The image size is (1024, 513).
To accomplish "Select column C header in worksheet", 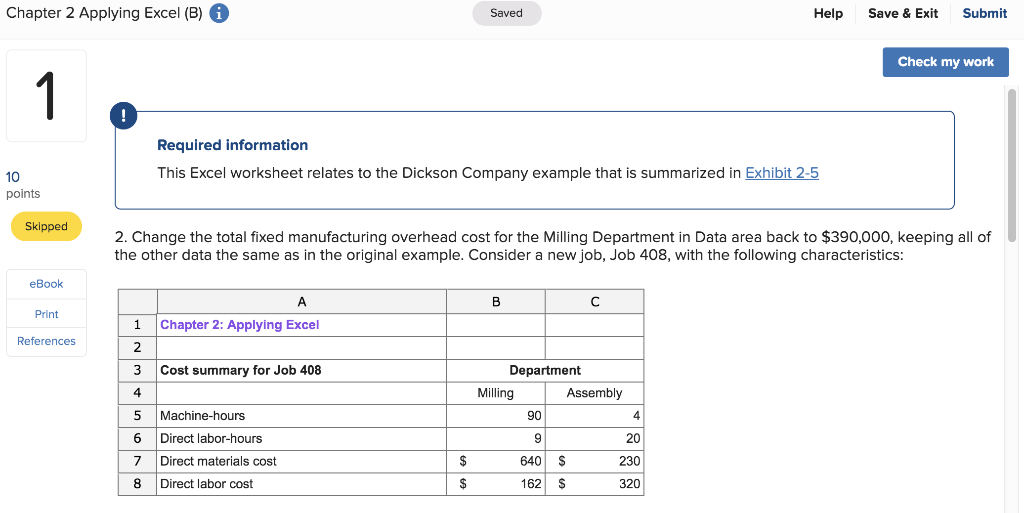I will [x=594, y=302].
